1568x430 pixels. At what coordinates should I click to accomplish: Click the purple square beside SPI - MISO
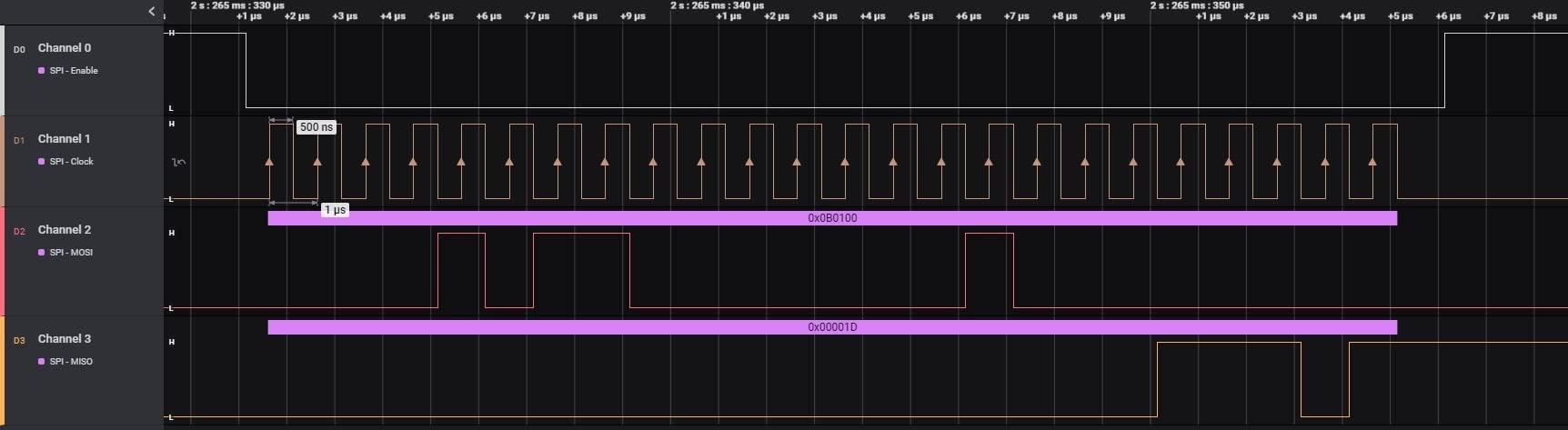point(42,362)
